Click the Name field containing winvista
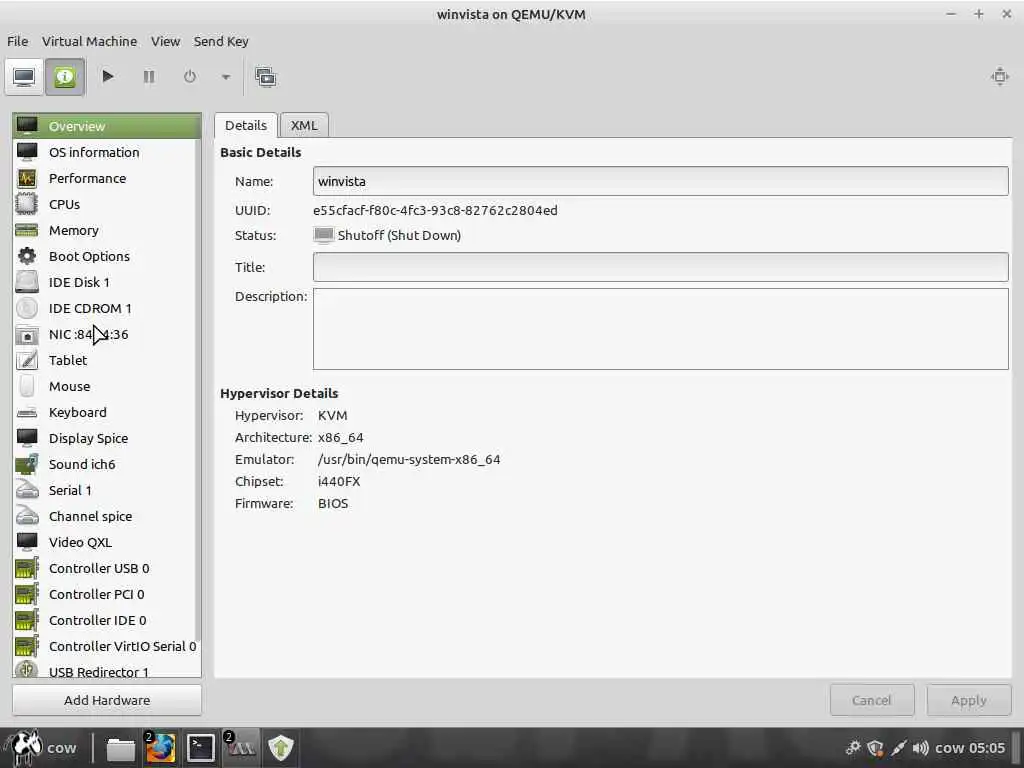 point(660,181)
